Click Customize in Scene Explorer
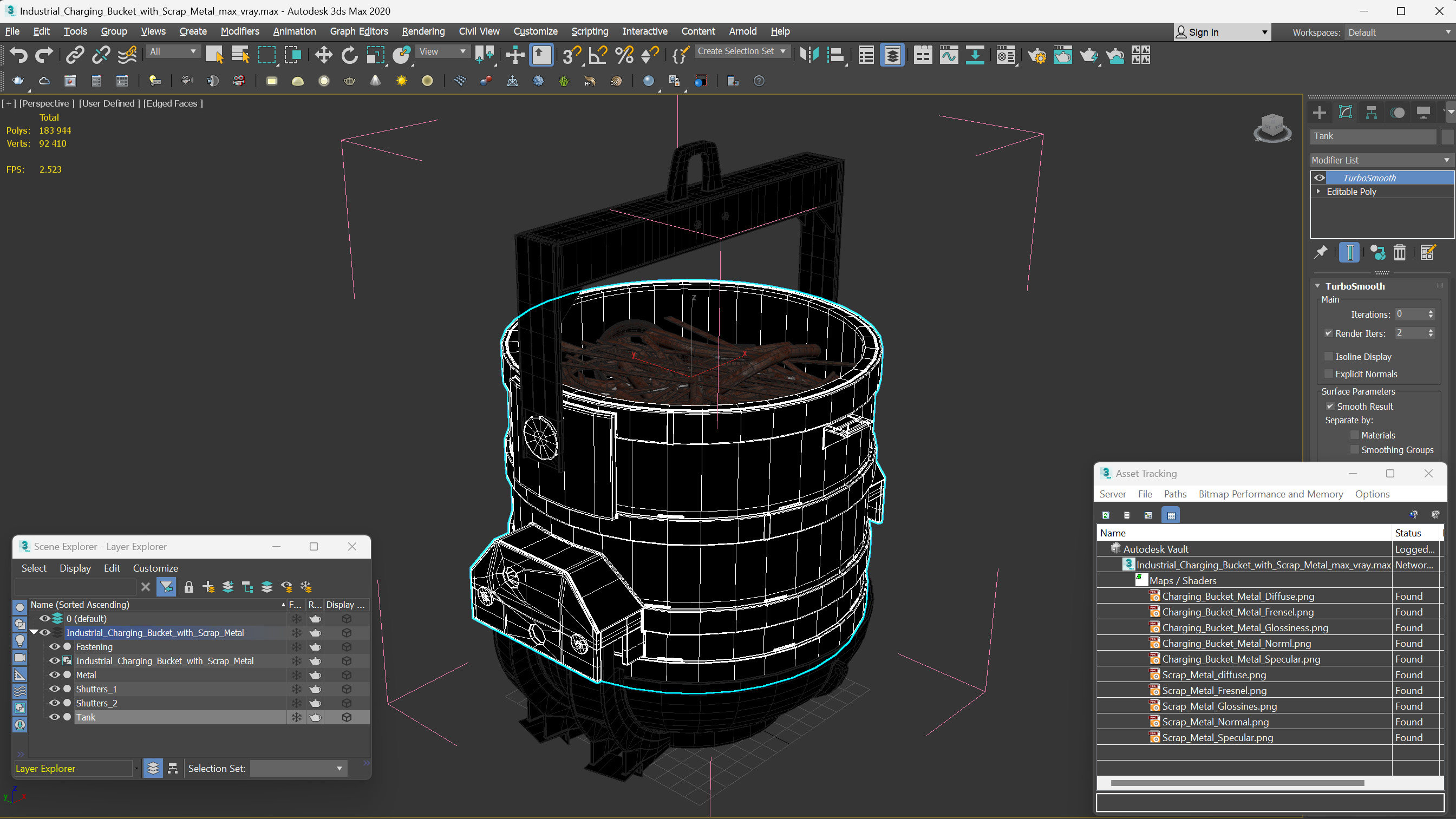Screen dimensions: 1456x819 coord(155,568)
